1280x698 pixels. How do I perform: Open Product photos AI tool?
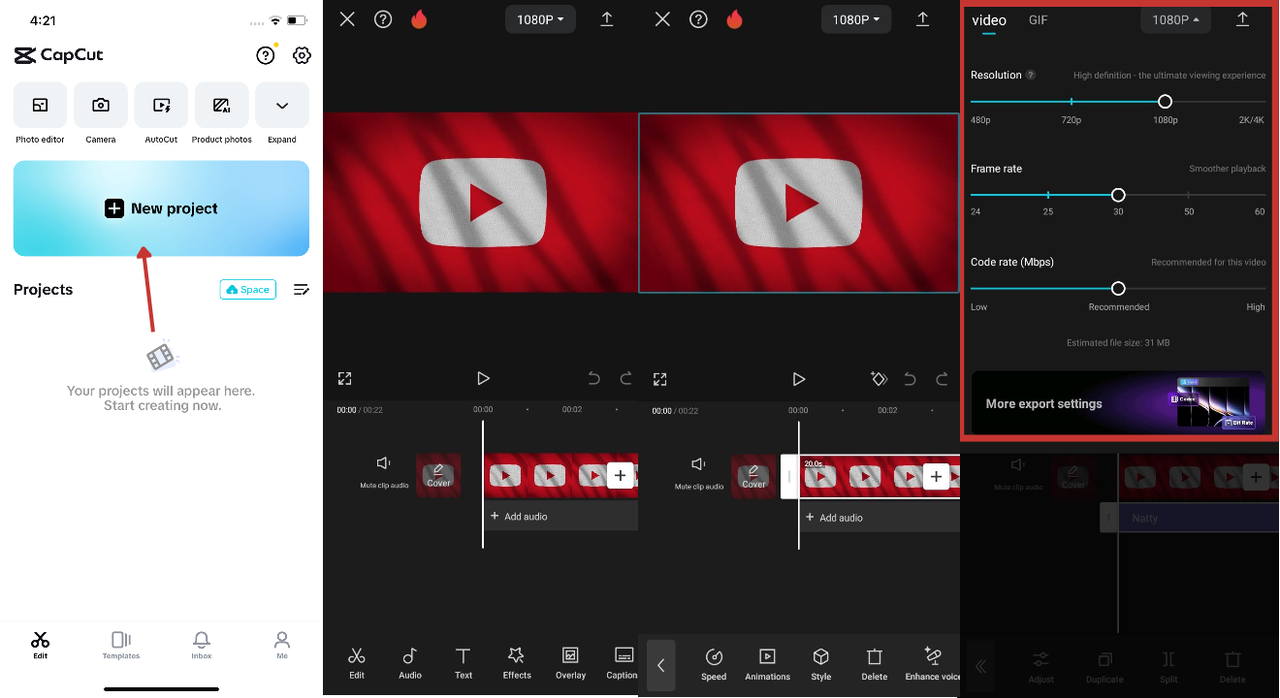coord(222,112)
